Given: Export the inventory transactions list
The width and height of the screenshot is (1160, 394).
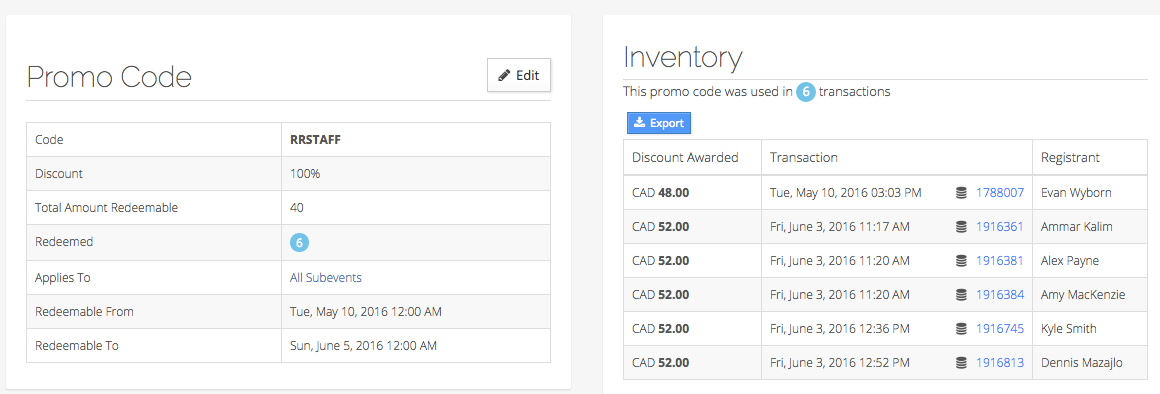Looking at the screenshot, I should (658, 123).
